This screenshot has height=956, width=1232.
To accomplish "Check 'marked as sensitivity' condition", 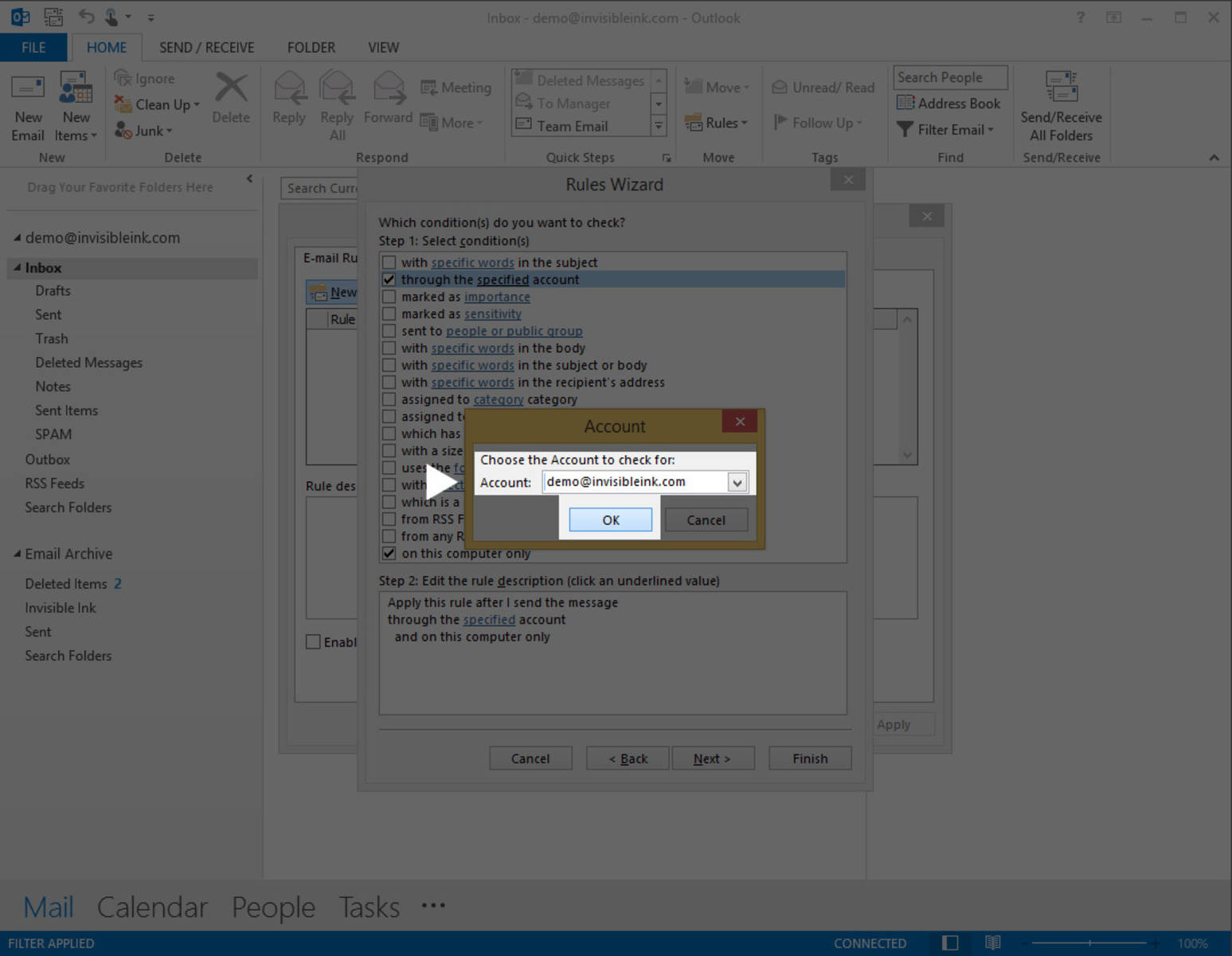I will 389,314.
